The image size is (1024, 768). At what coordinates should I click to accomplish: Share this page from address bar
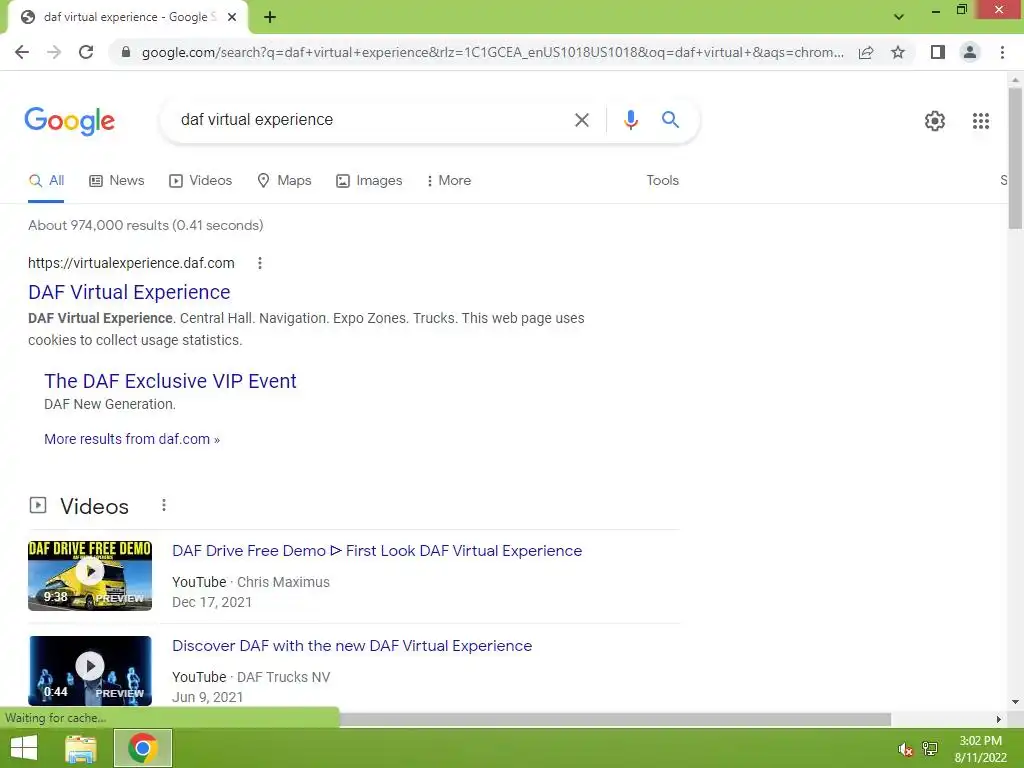pyautogui.click(x=866, y=52)
